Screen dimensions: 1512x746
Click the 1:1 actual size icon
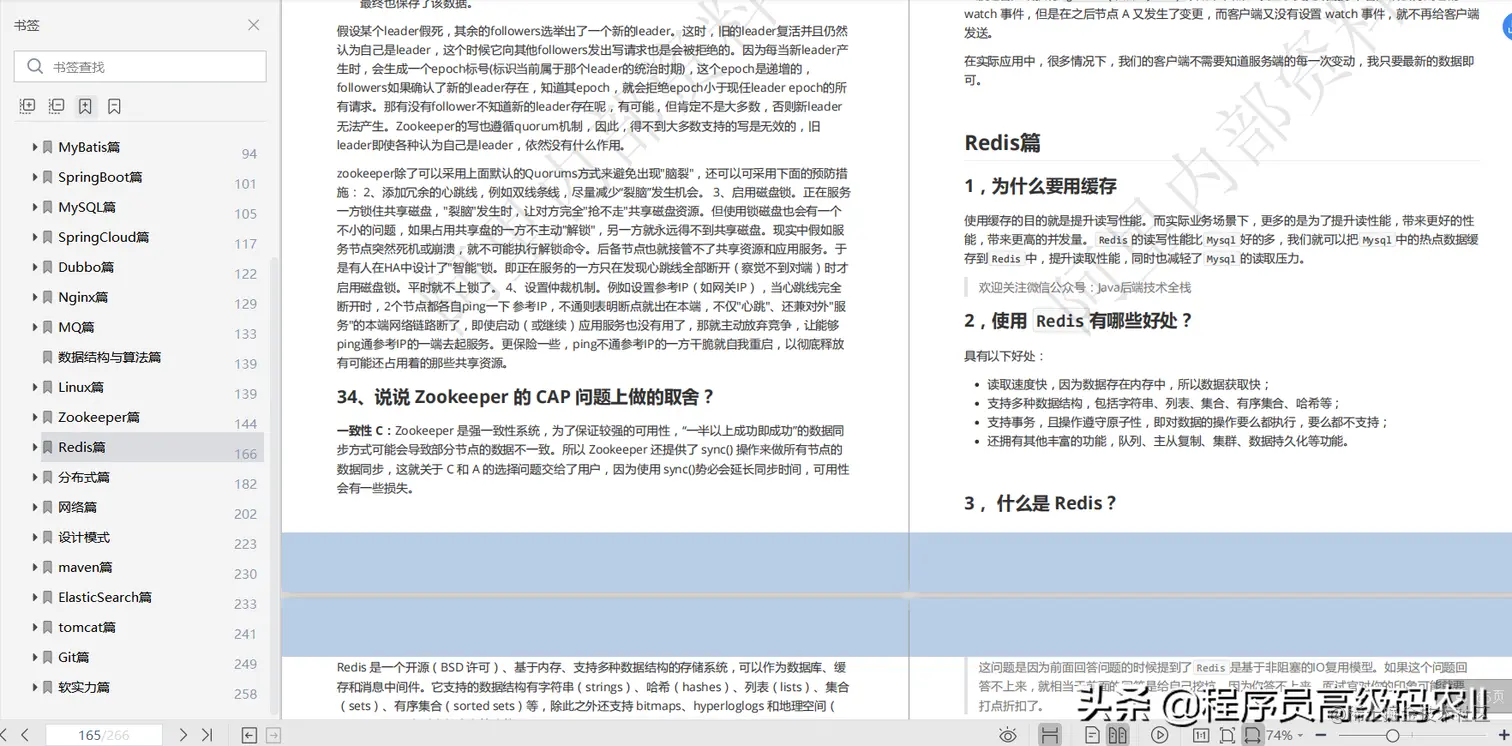point(1202,735)
